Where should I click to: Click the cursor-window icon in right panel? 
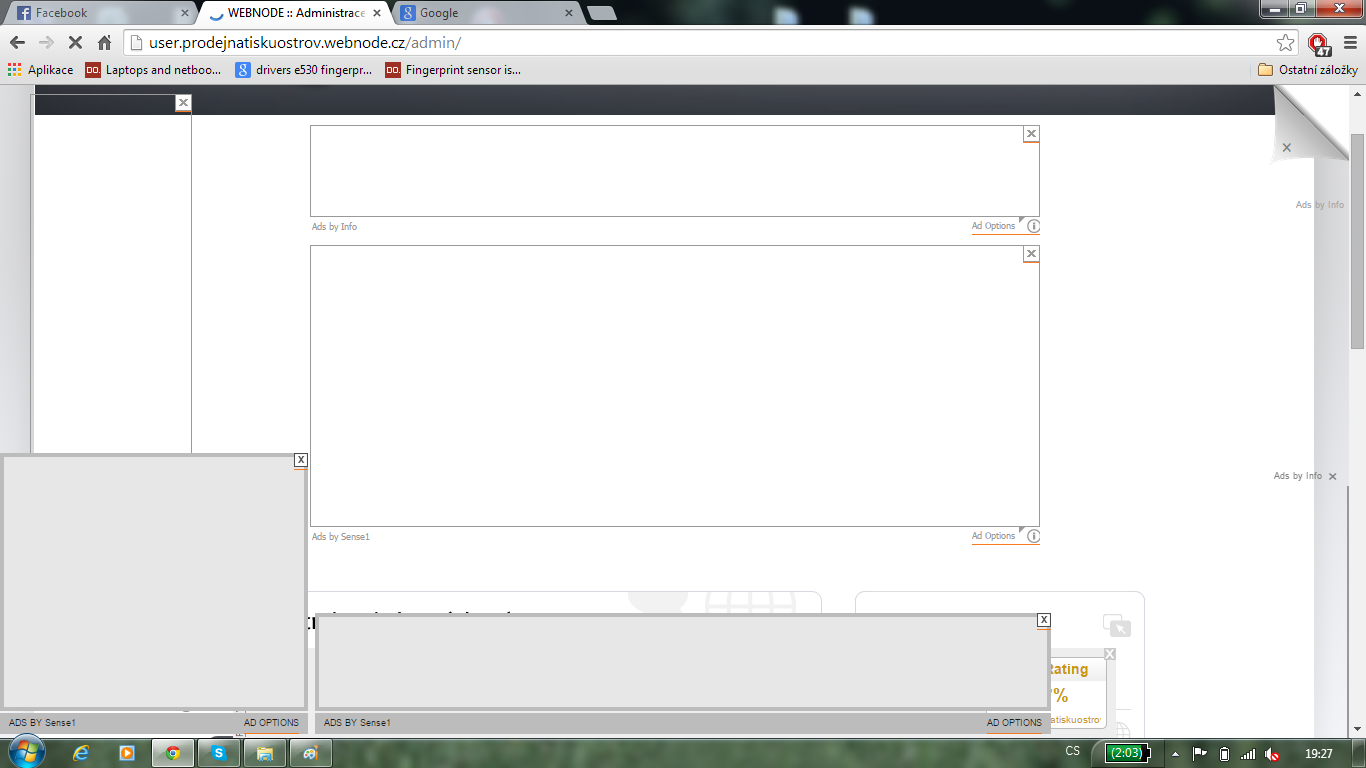click(x=1117, y=626)
